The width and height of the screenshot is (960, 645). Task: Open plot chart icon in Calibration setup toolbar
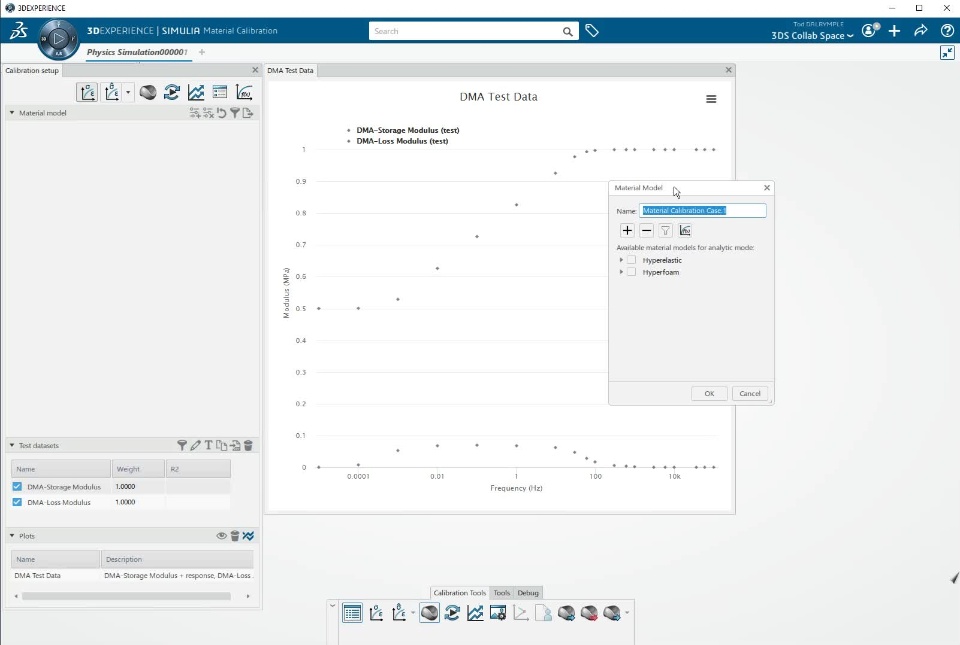pyautogui.click(x=196, y=92)
